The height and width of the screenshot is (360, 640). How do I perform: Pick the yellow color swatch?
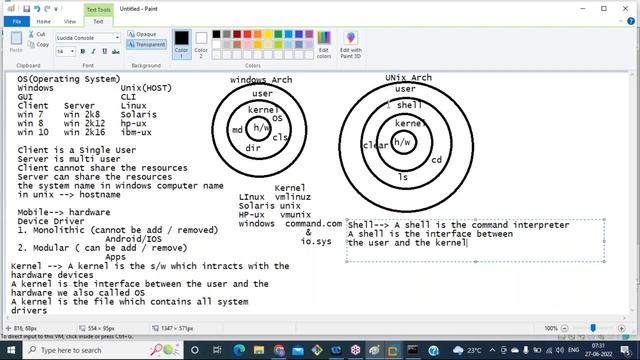(268, 34)
